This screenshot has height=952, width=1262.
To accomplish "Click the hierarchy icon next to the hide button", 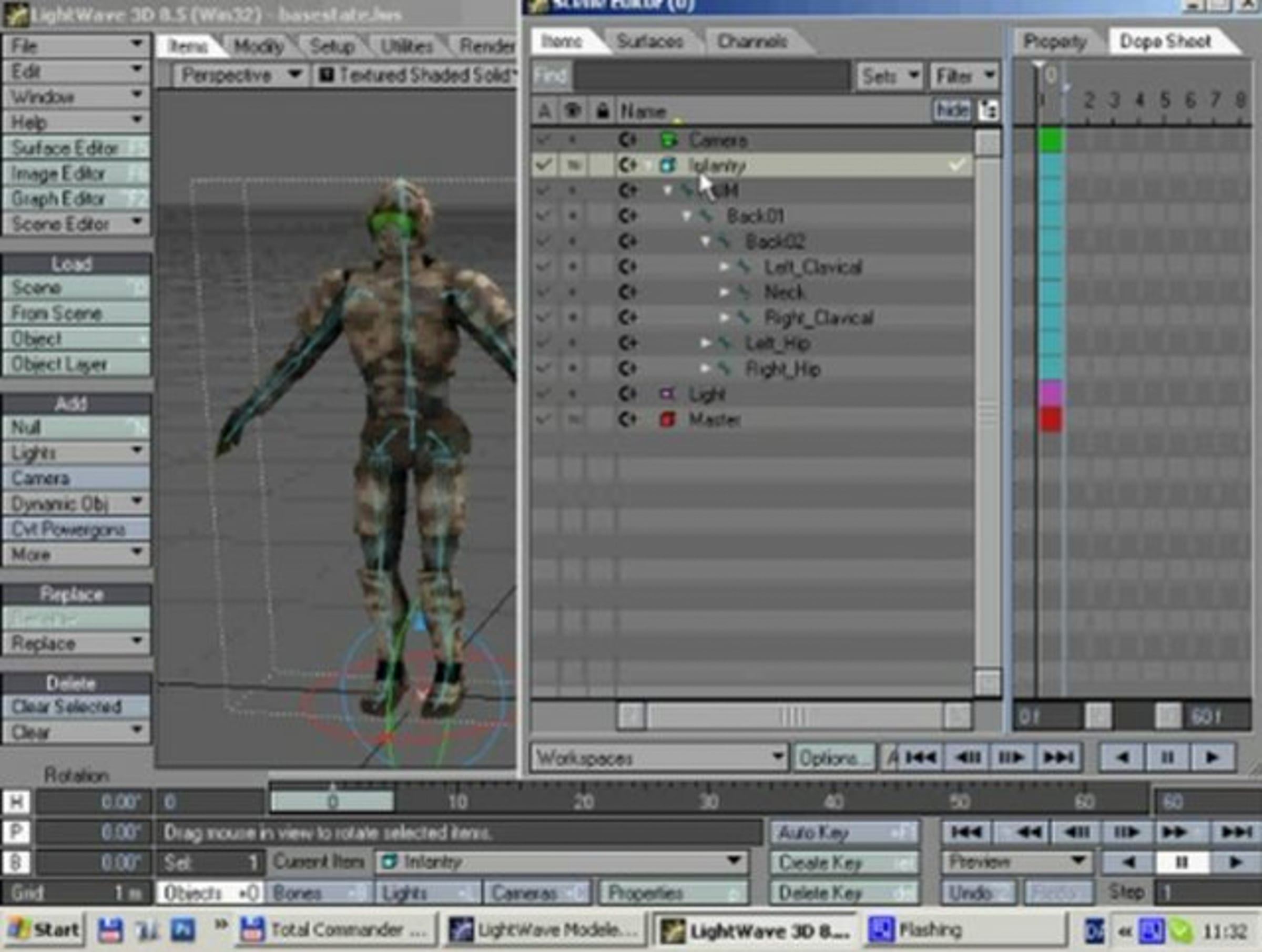I will [x=988, y=110].
